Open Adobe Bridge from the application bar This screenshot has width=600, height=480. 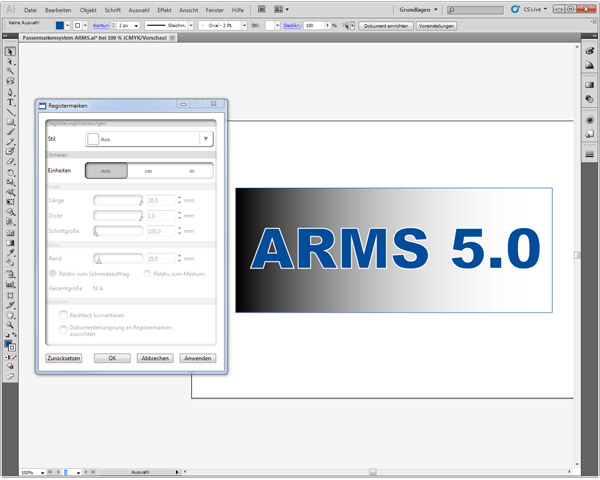click(x=261, y=9)
